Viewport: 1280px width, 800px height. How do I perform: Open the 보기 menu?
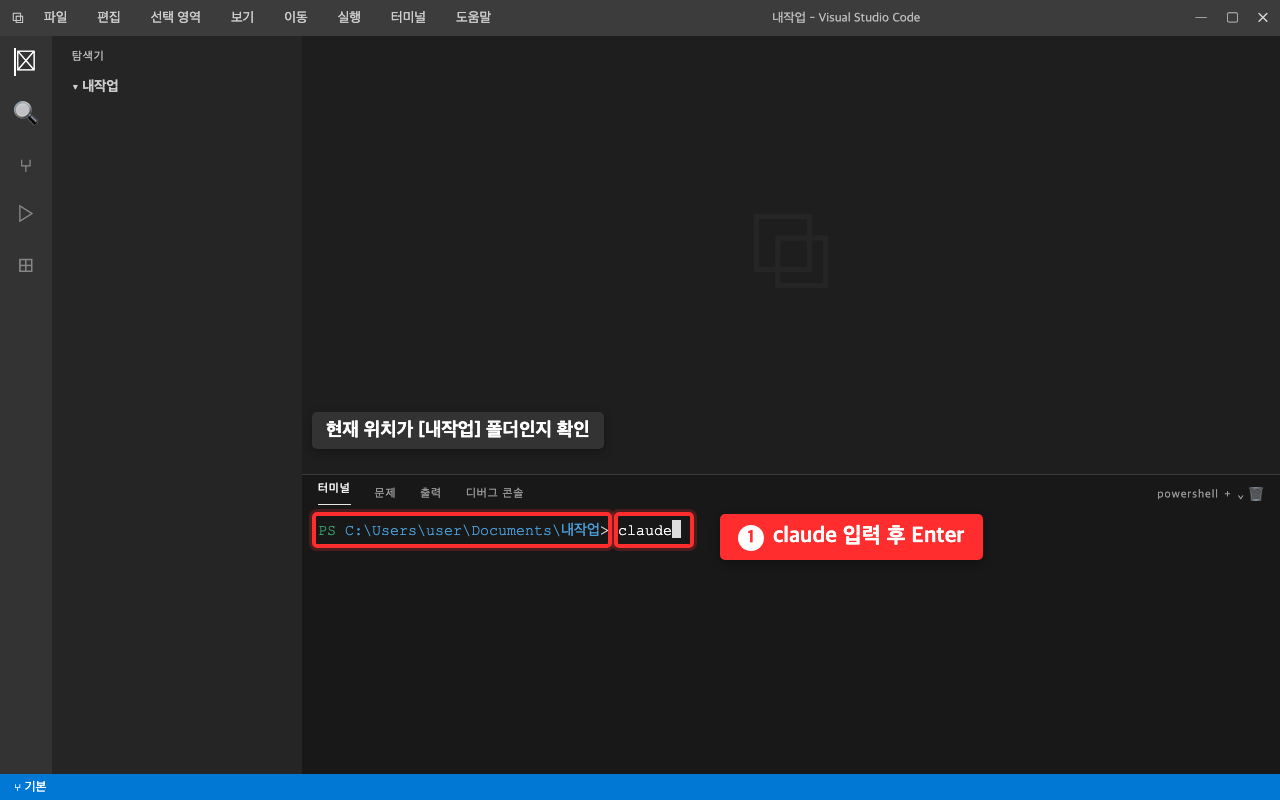pos(242,17)
